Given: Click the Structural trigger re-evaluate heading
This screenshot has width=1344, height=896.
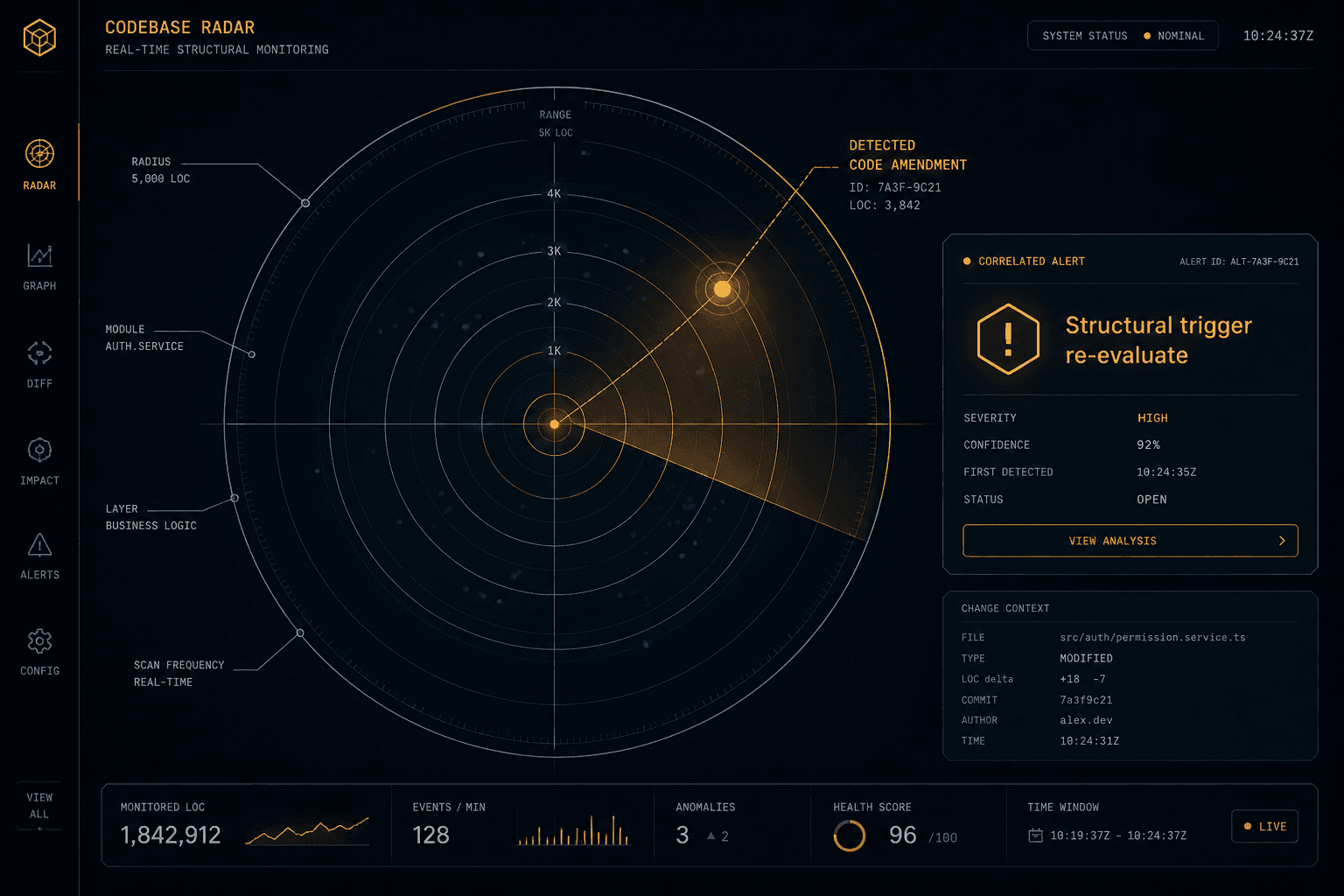Looking at the screenshot, I should click(1158, 340).
